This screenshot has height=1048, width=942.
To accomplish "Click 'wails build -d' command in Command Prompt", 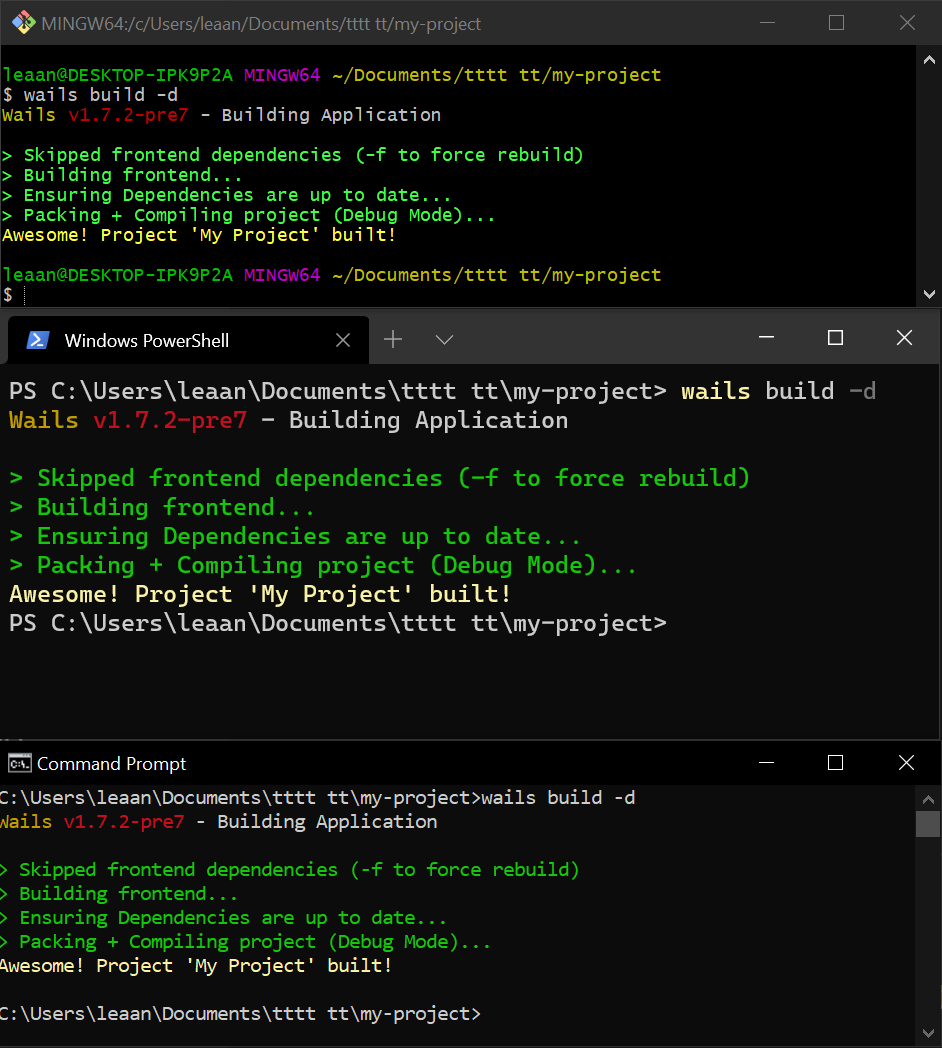I will coord(558,798).
